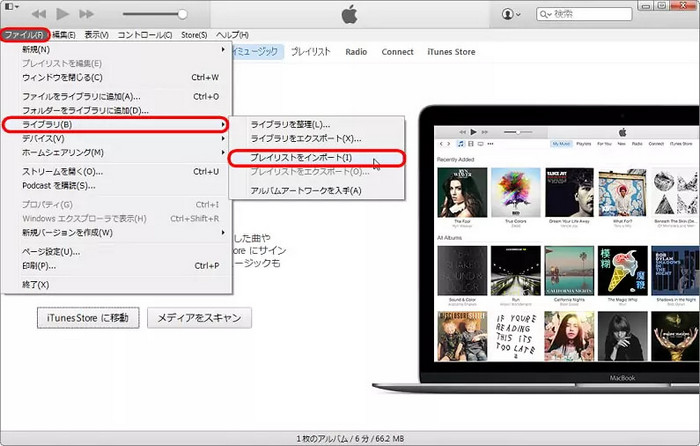The width and height of the screenshot is (700, 446).
Task: Click the California Nights album cover
Action: [569, 271]
